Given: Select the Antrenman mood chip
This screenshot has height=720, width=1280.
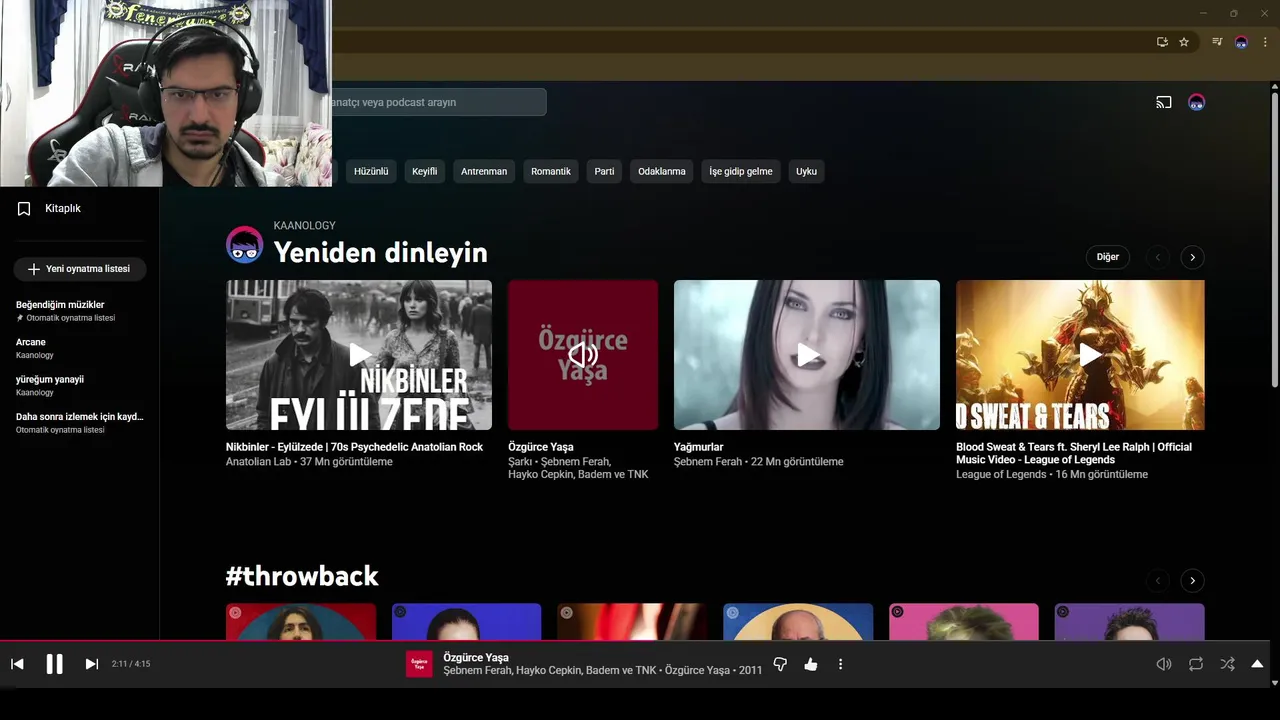Looking at the screenshot, I should [x=484, y=171].
